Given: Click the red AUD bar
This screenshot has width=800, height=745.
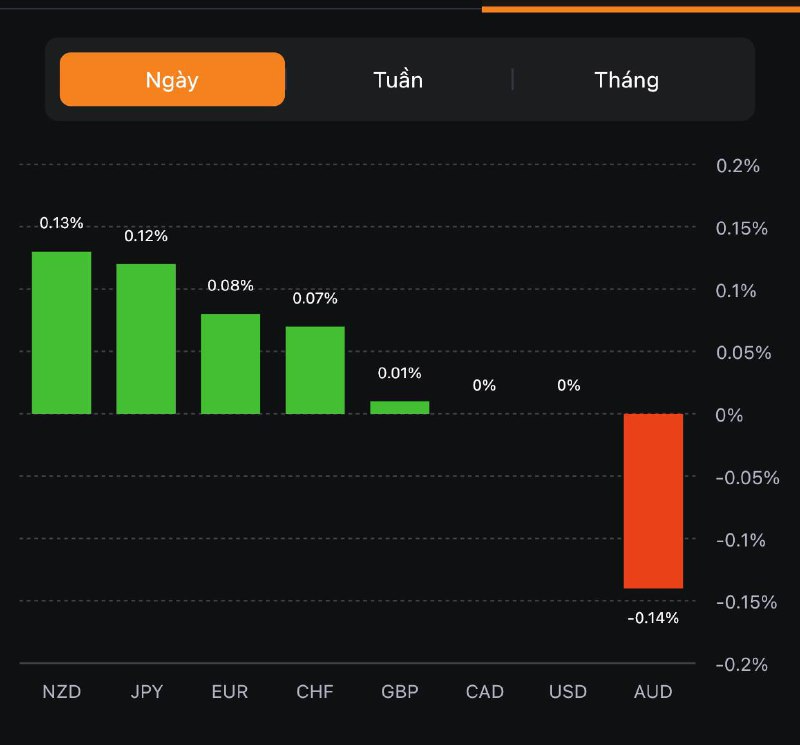Looking at the screenshot, I should (x=653, y=501).
